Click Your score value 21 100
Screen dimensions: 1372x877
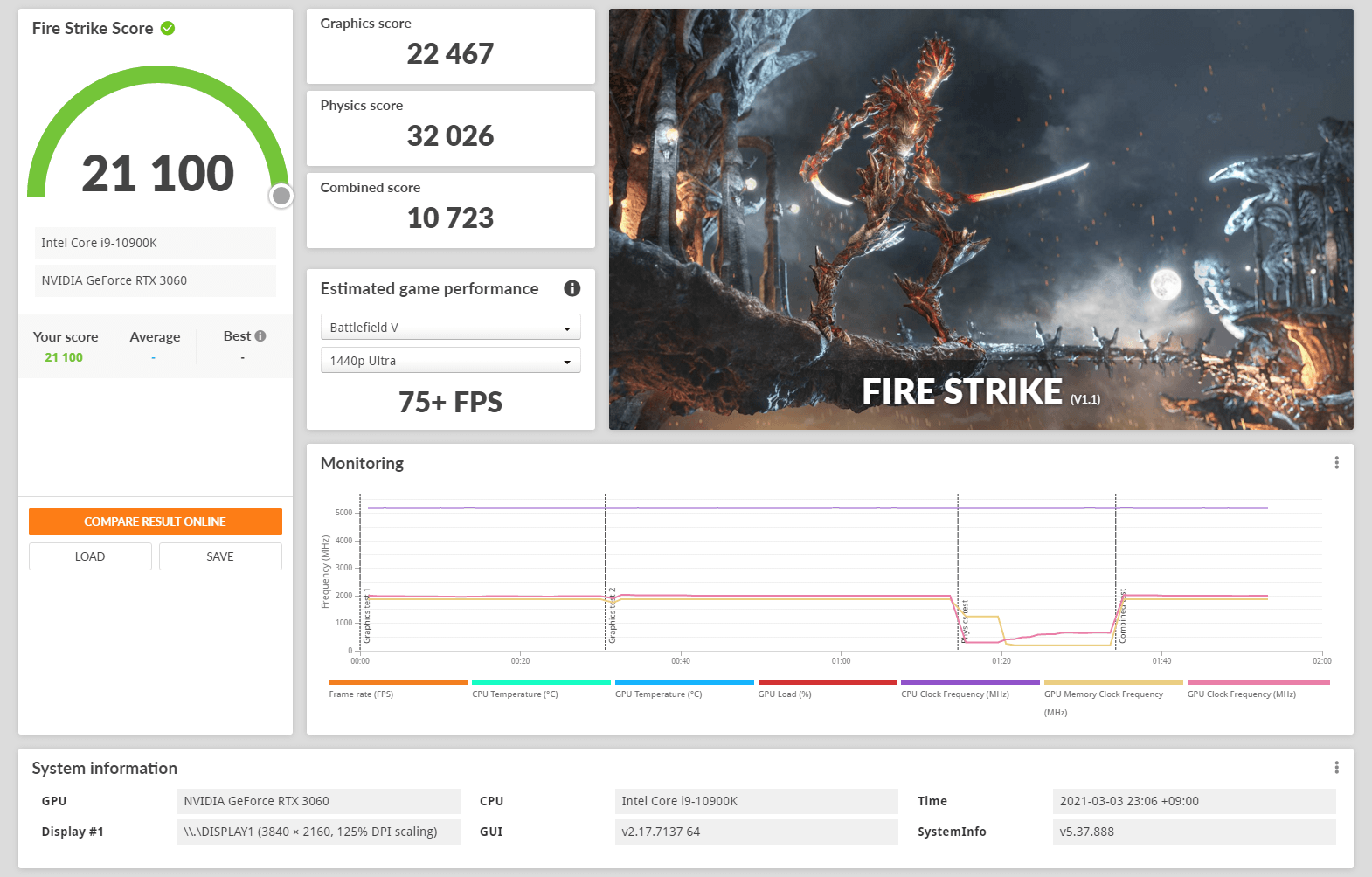coord(64,357)
